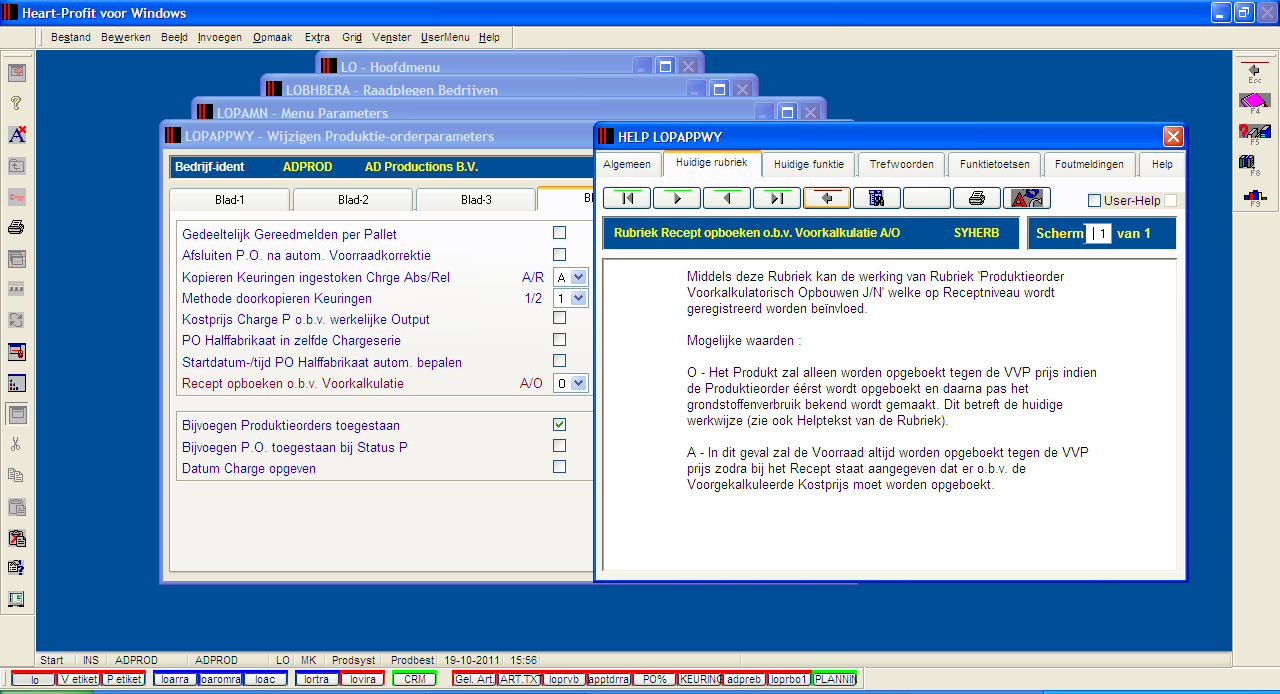Click the KEURING shortcut button
The image size is (1280, 694).
click(700, 679)
